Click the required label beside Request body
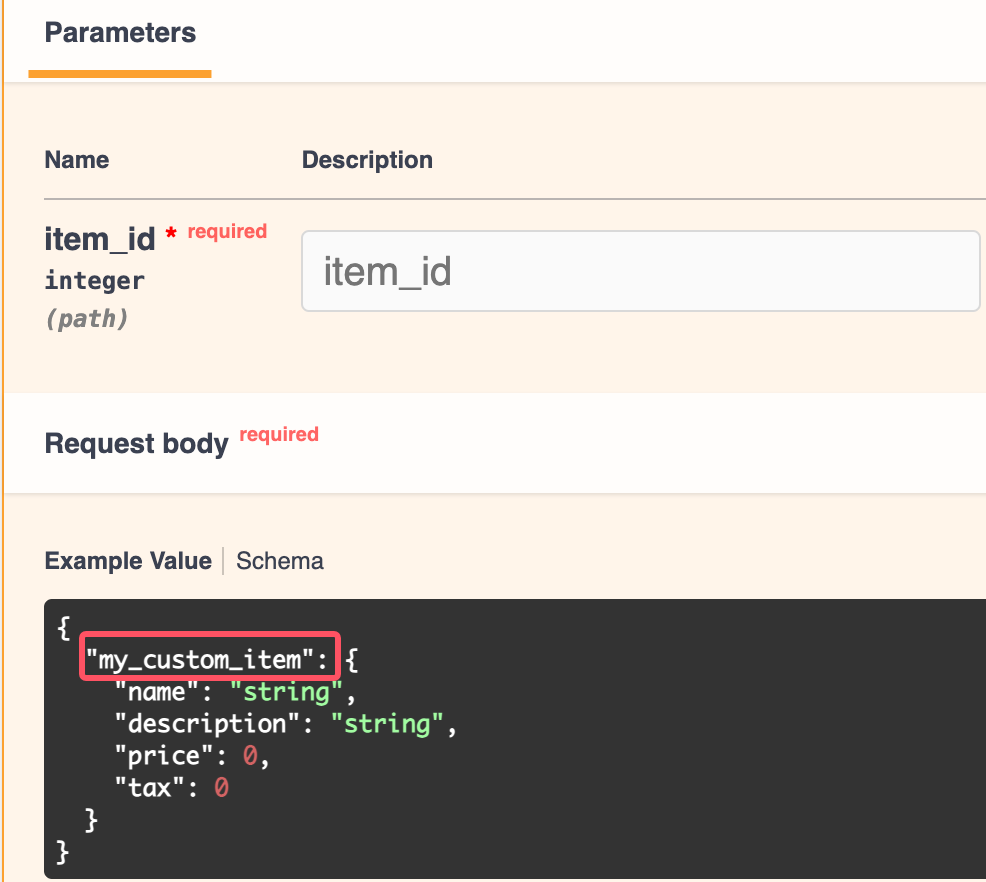Screen dimensions: 986x882 click(279, 434)
